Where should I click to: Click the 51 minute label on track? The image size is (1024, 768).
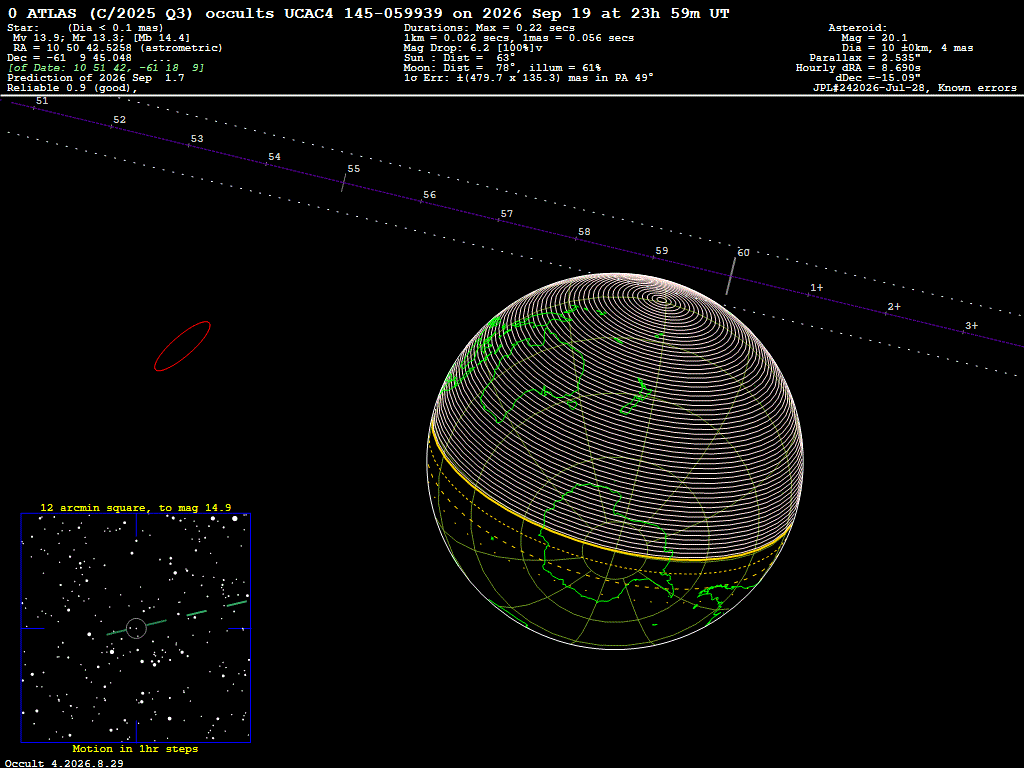pyautogui.click(x=42, y=101)
